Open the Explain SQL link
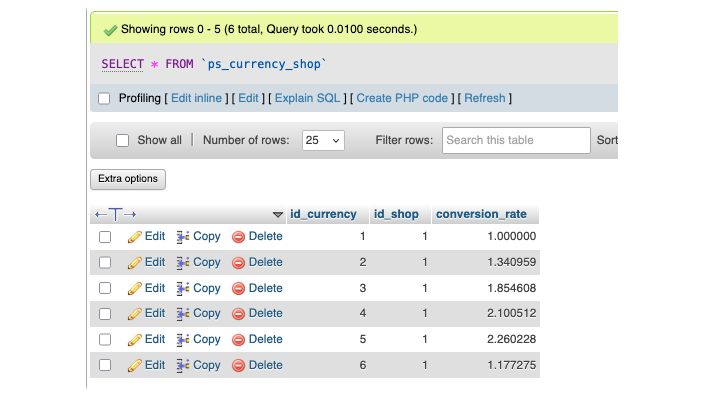 [x=308, y=98]
